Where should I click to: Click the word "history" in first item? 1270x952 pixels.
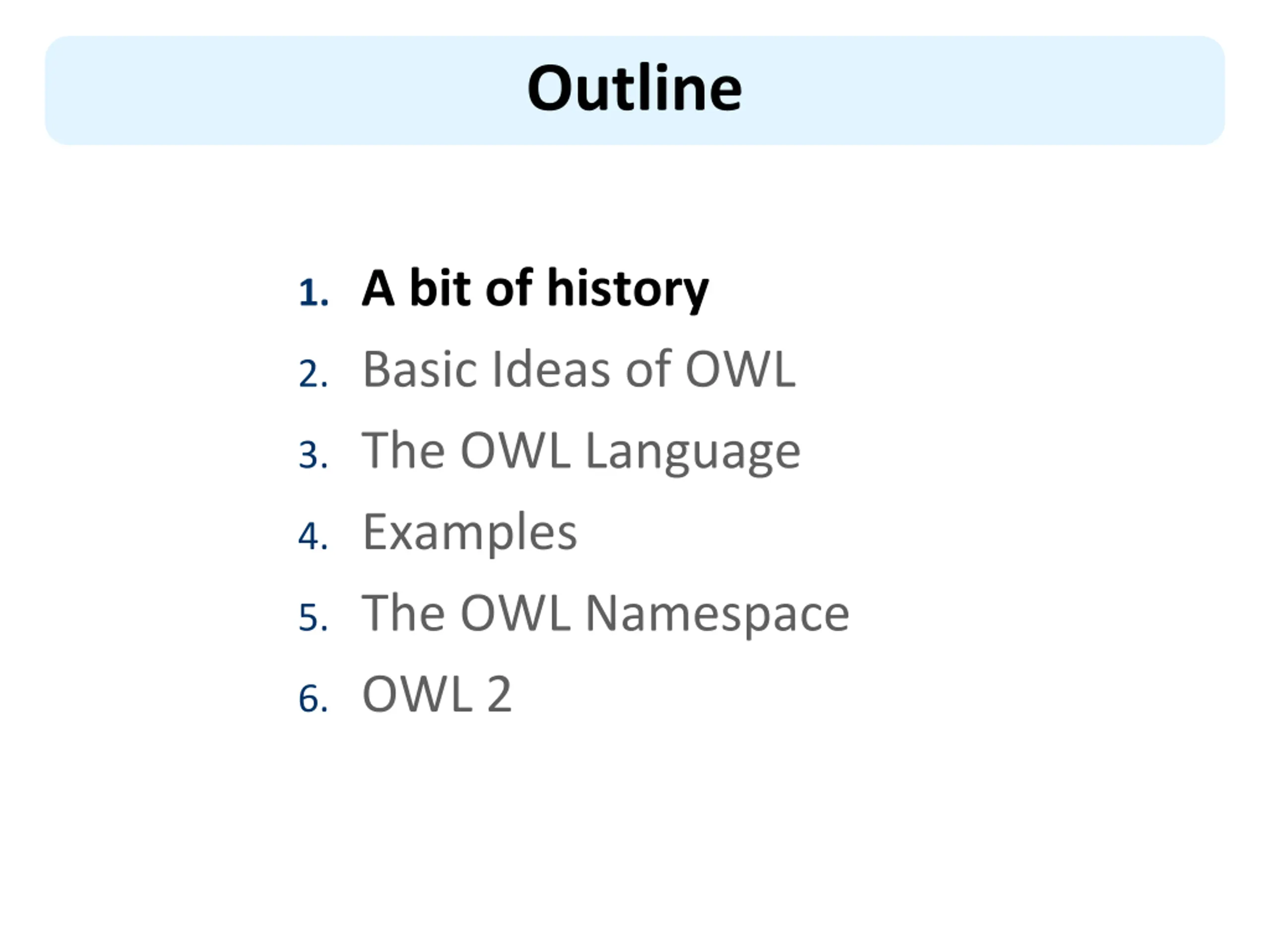(628, 290)
